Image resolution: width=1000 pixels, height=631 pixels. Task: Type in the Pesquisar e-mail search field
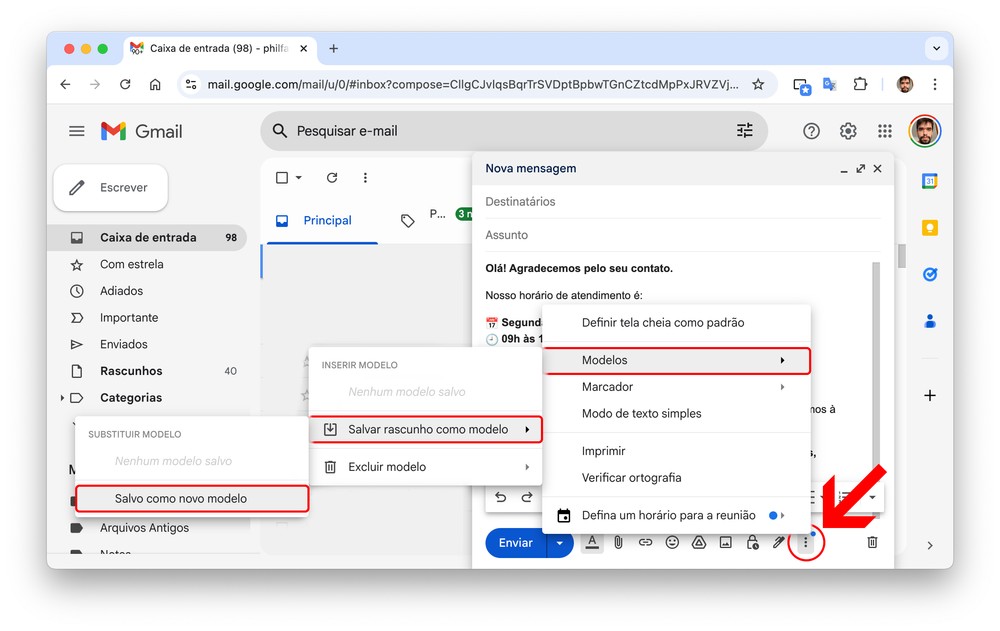click(x=500, y=131)
